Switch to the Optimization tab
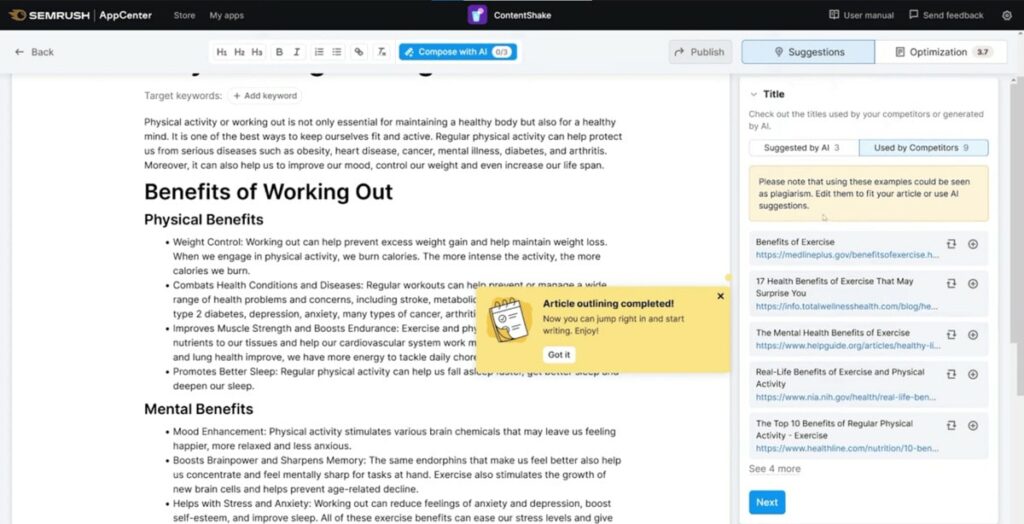 [x=942, y=52]
